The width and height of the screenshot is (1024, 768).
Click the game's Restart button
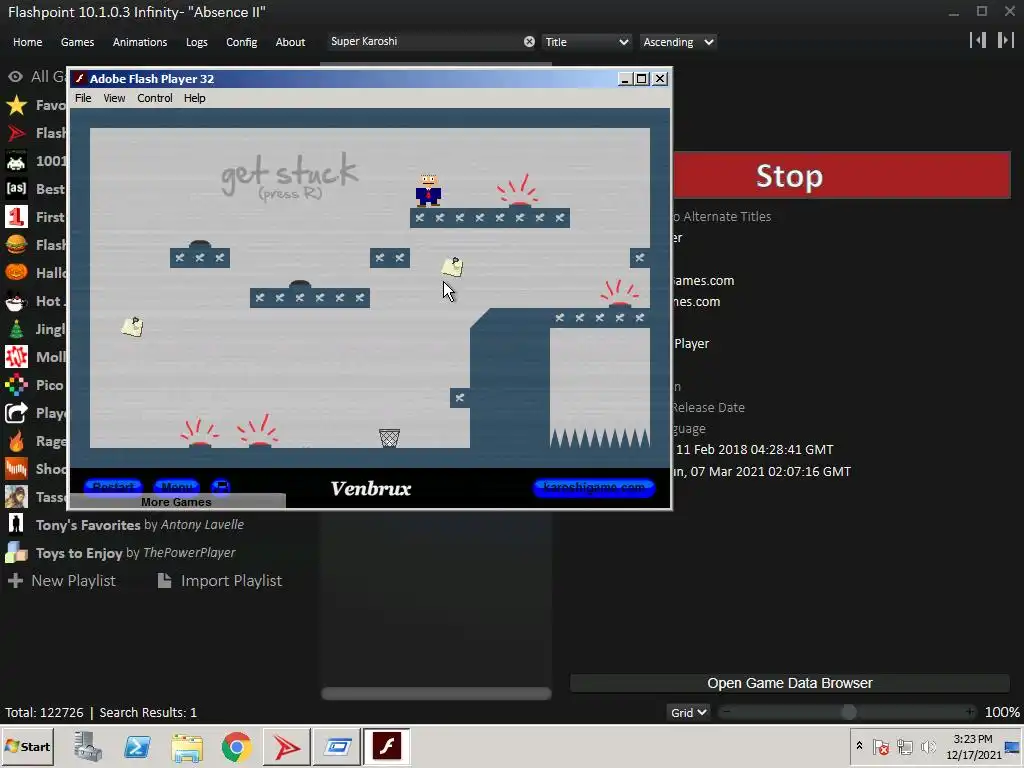click(113, 487)
